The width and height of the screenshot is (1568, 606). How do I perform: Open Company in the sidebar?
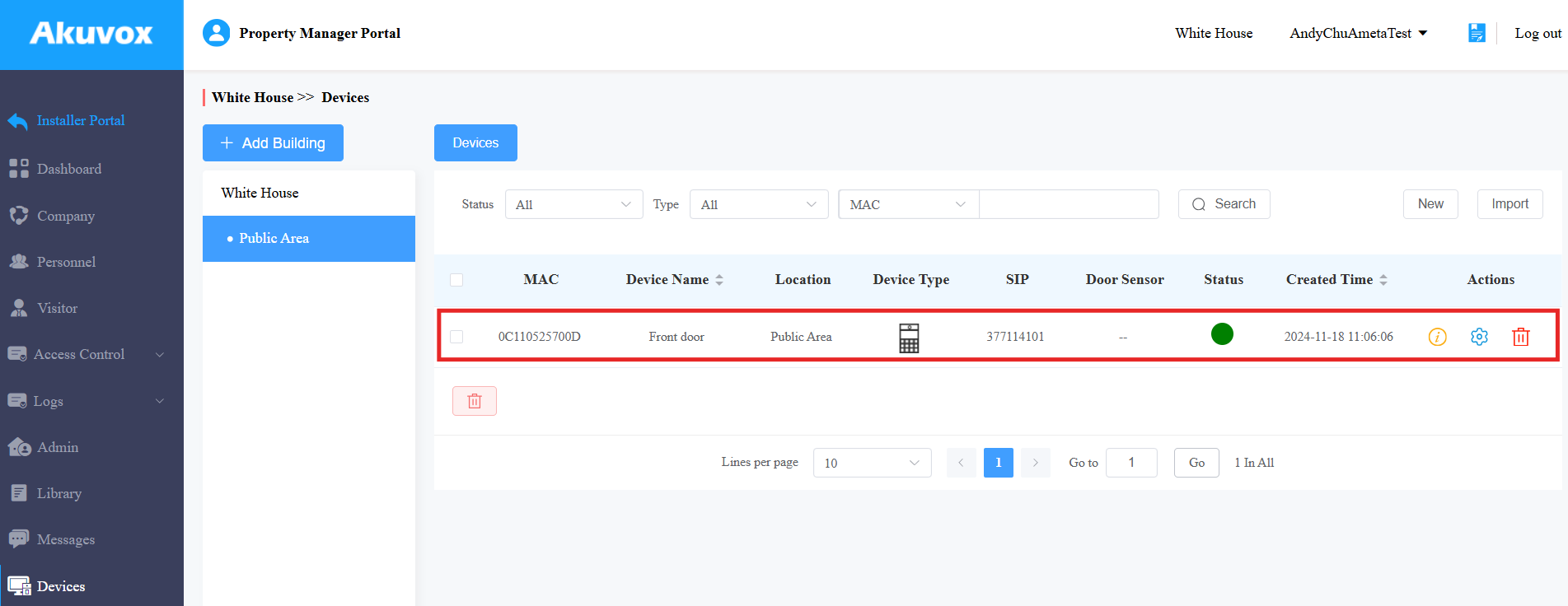pyautogui.click(x=66, y=216)
